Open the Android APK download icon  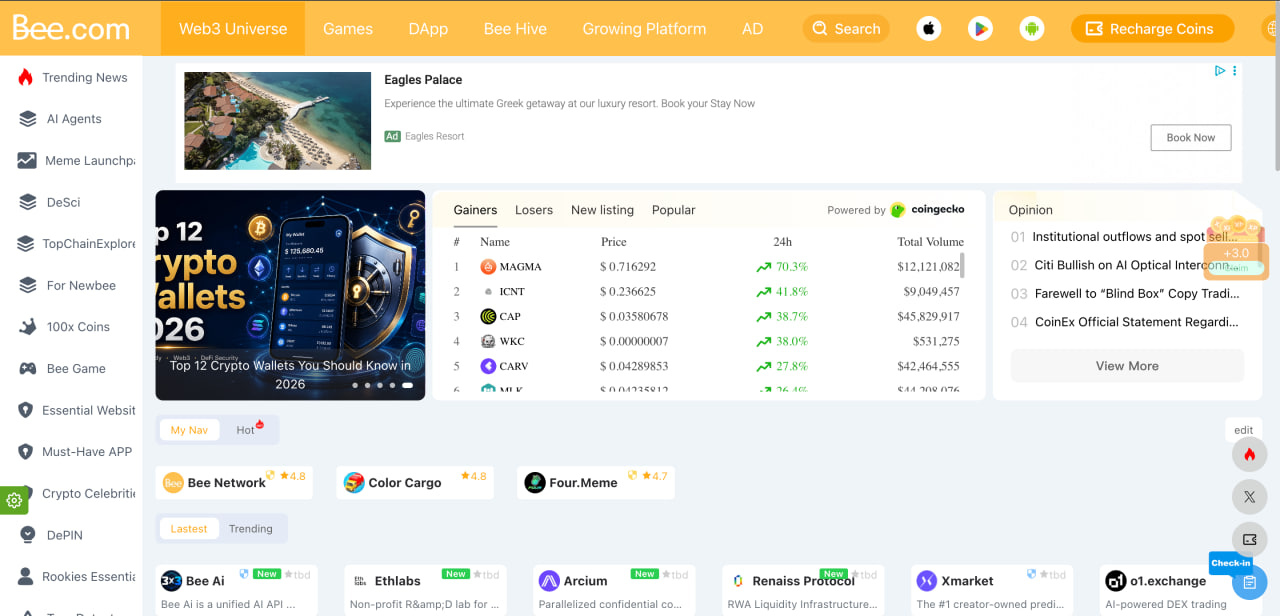pyautogui.click(x=1031, y=29)
